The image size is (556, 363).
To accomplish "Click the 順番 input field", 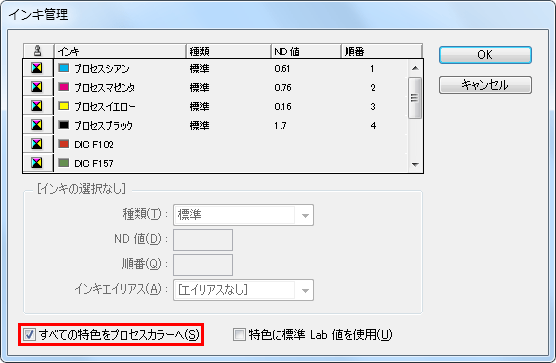I will point(203,265).
